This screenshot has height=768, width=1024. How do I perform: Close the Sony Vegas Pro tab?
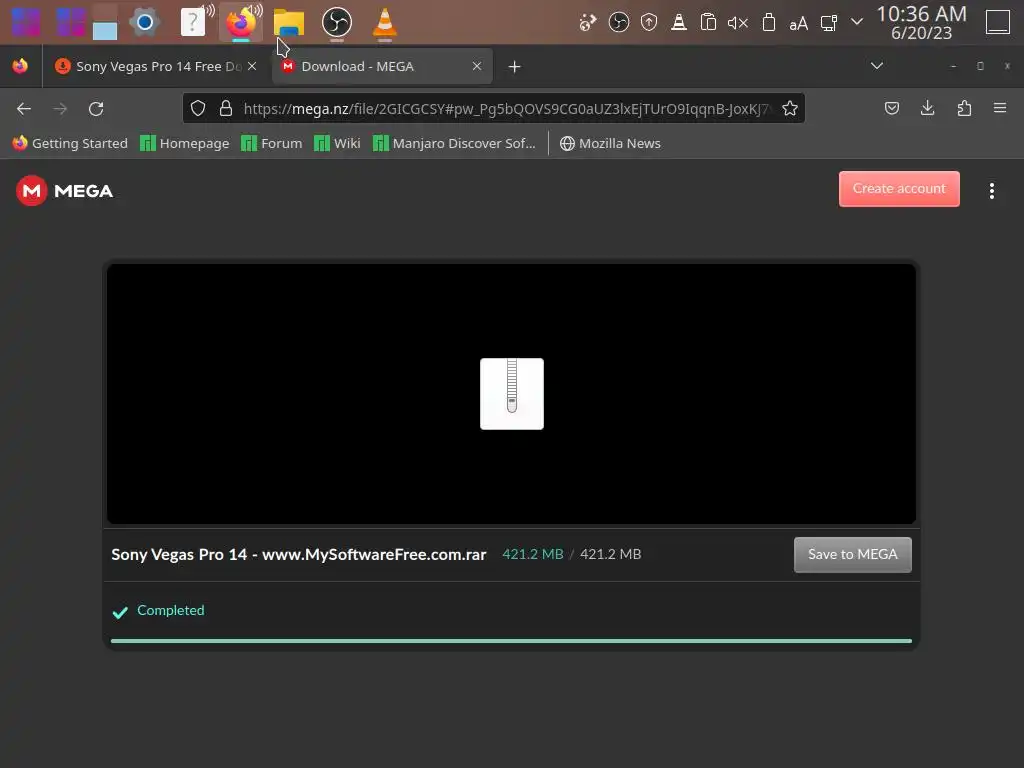(x=252, y=66)
